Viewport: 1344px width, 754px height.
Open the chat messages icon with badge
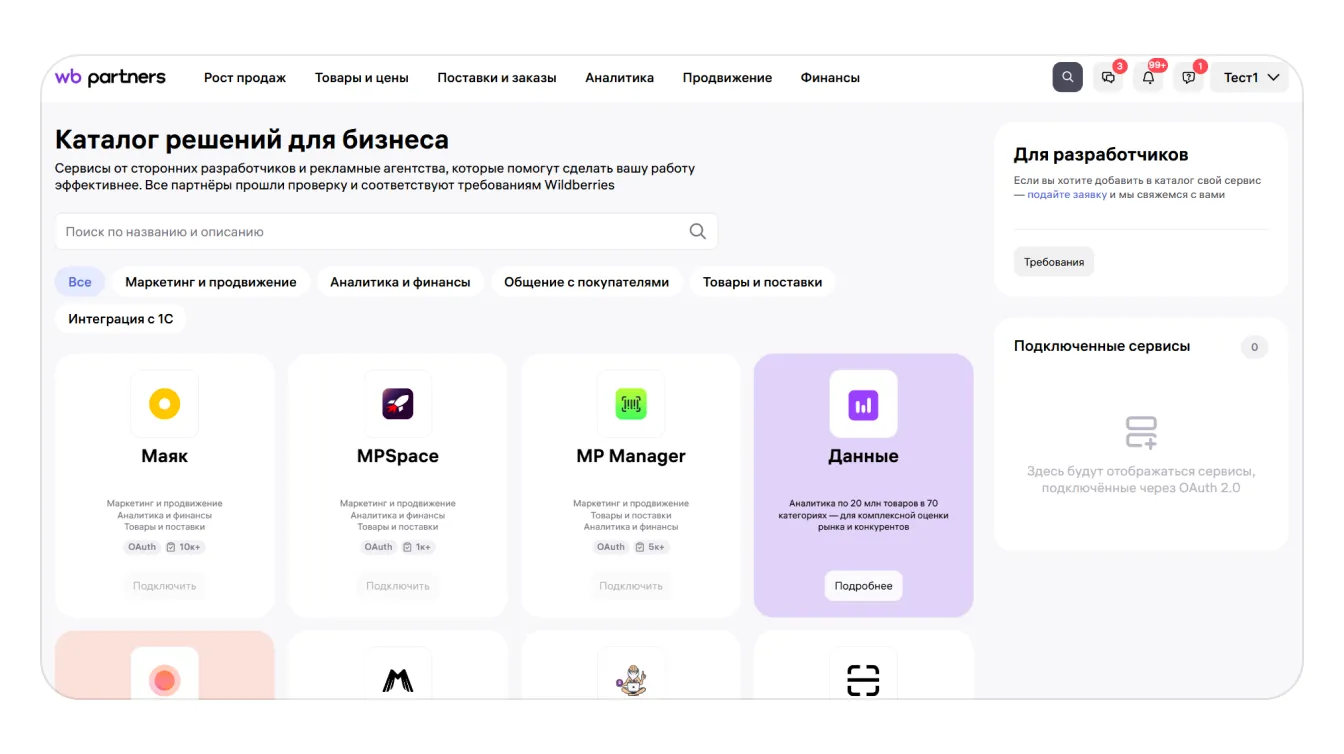click(1108, 77)
